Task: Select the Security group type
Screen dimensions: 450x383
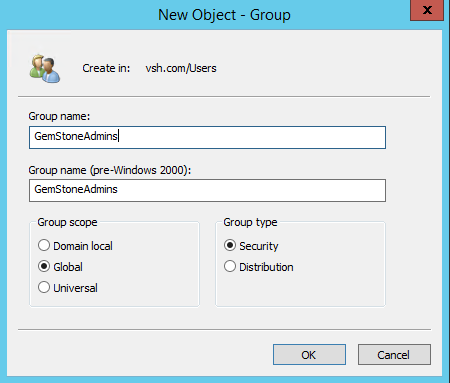Action: (251, 246)
